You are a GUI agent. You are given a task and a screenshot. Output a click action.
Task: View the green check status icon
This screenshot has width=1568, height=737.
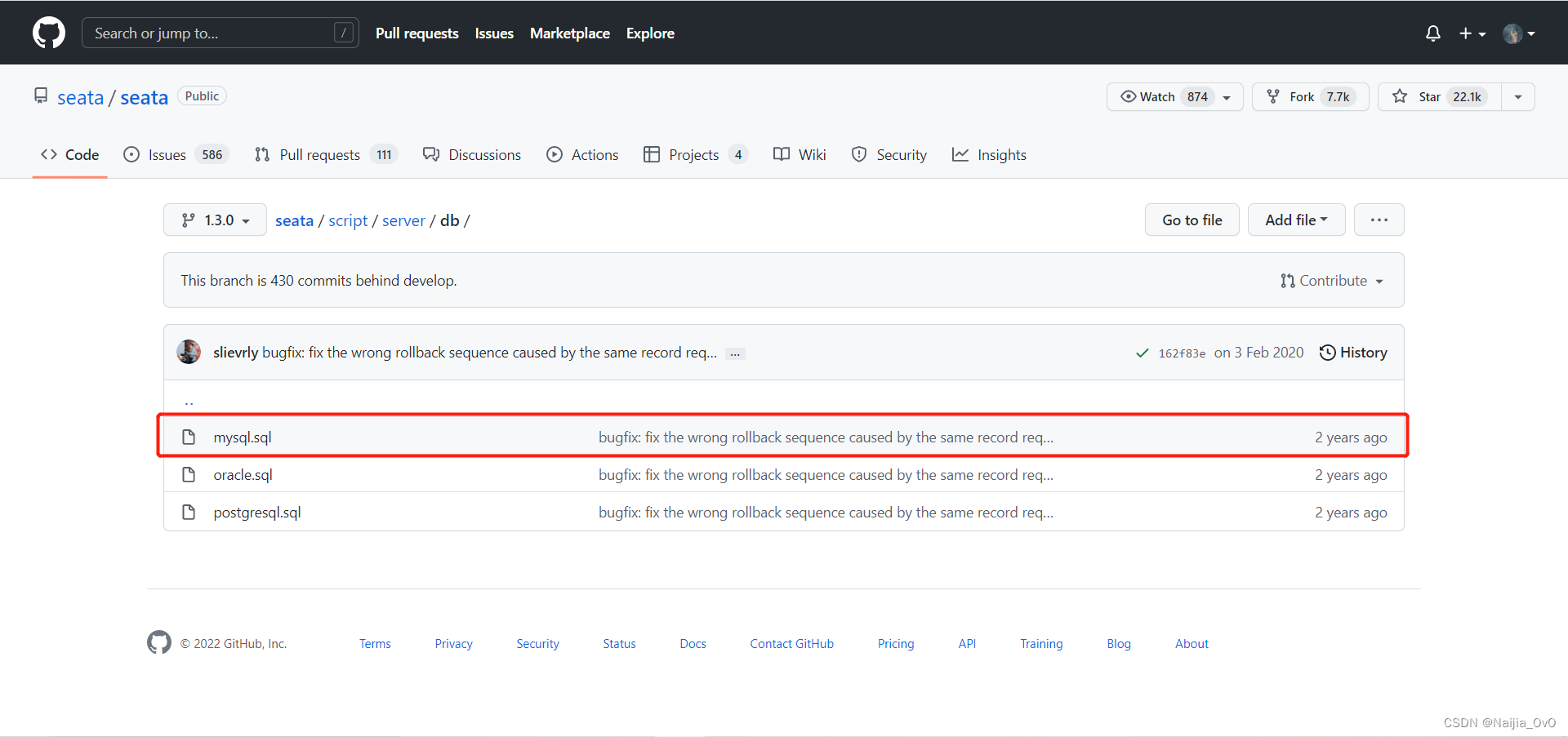point(1142,353)
